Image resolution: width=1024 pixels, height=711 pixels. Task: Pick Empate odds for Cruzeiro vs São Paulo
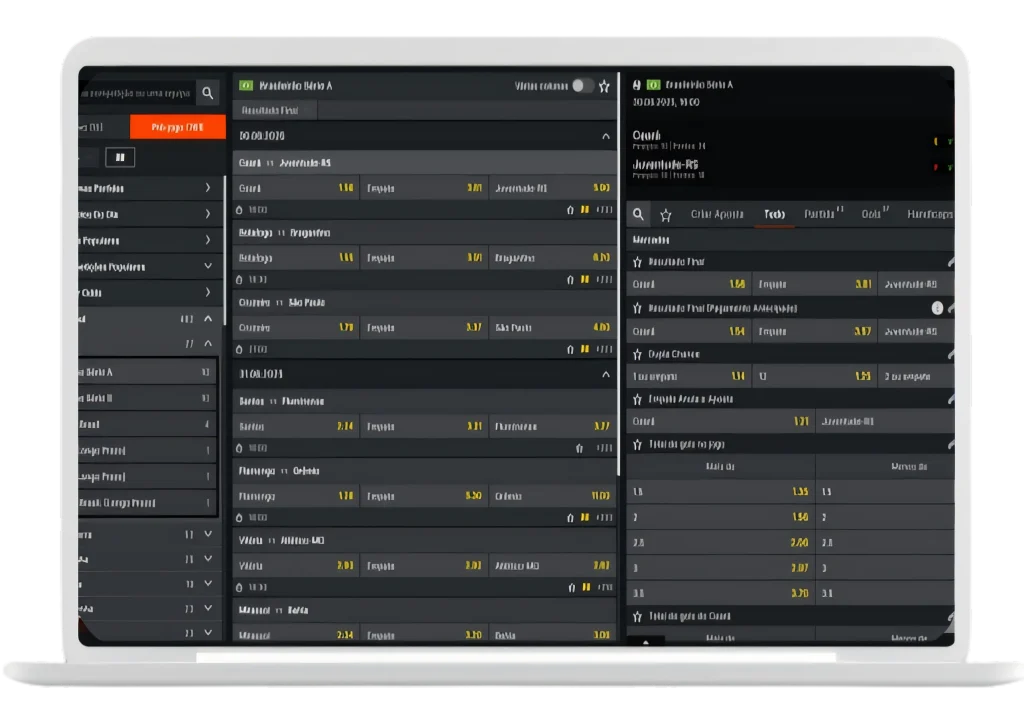click(x=424, y=327)
